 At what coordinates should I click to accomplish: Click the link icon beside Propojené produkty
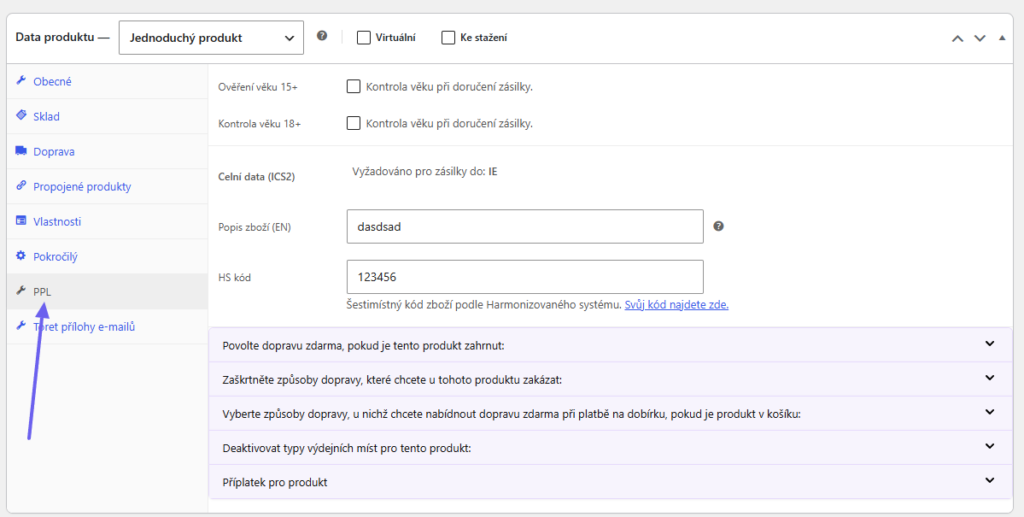point(21,186)
